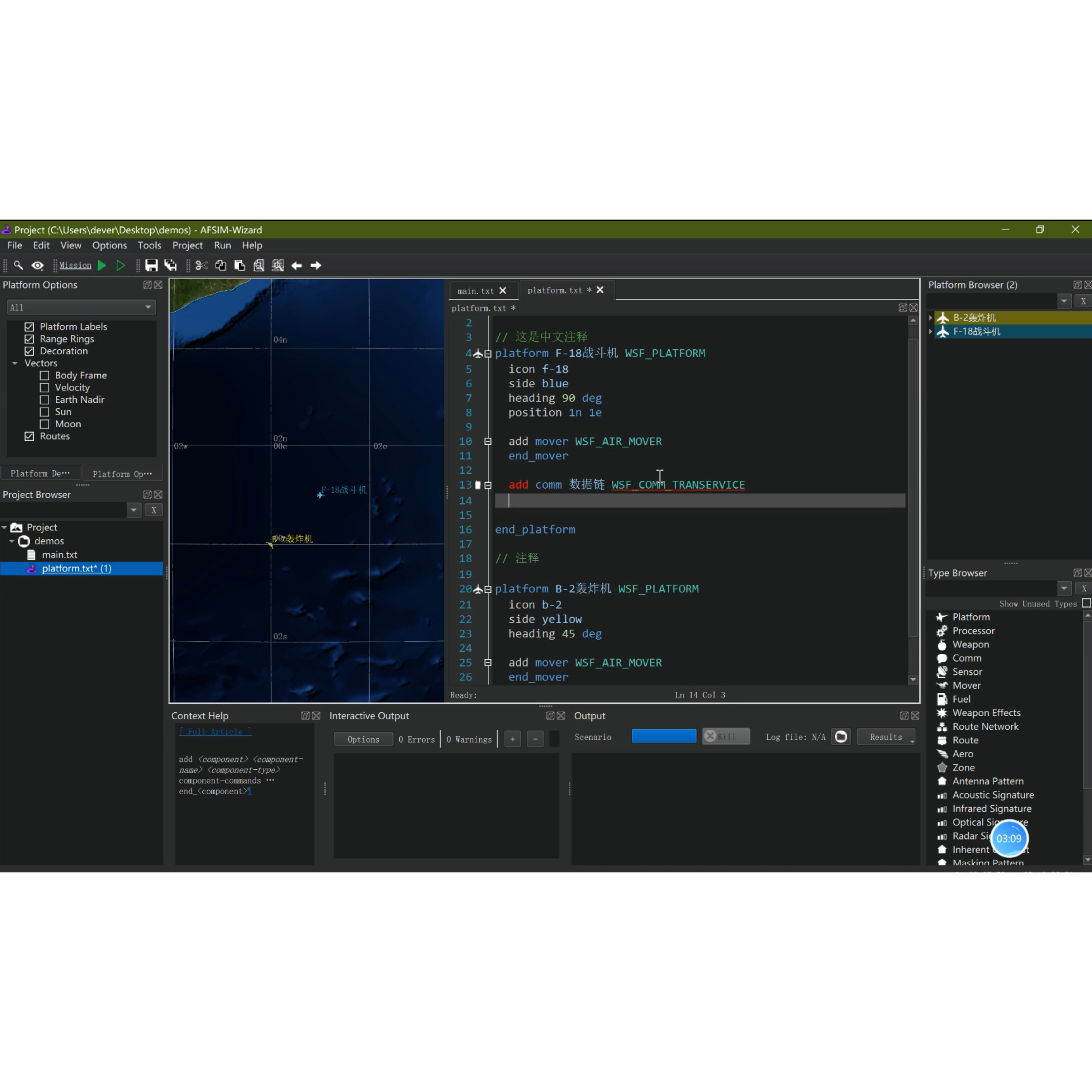Click the Cut scissors icon

(202, 266)
